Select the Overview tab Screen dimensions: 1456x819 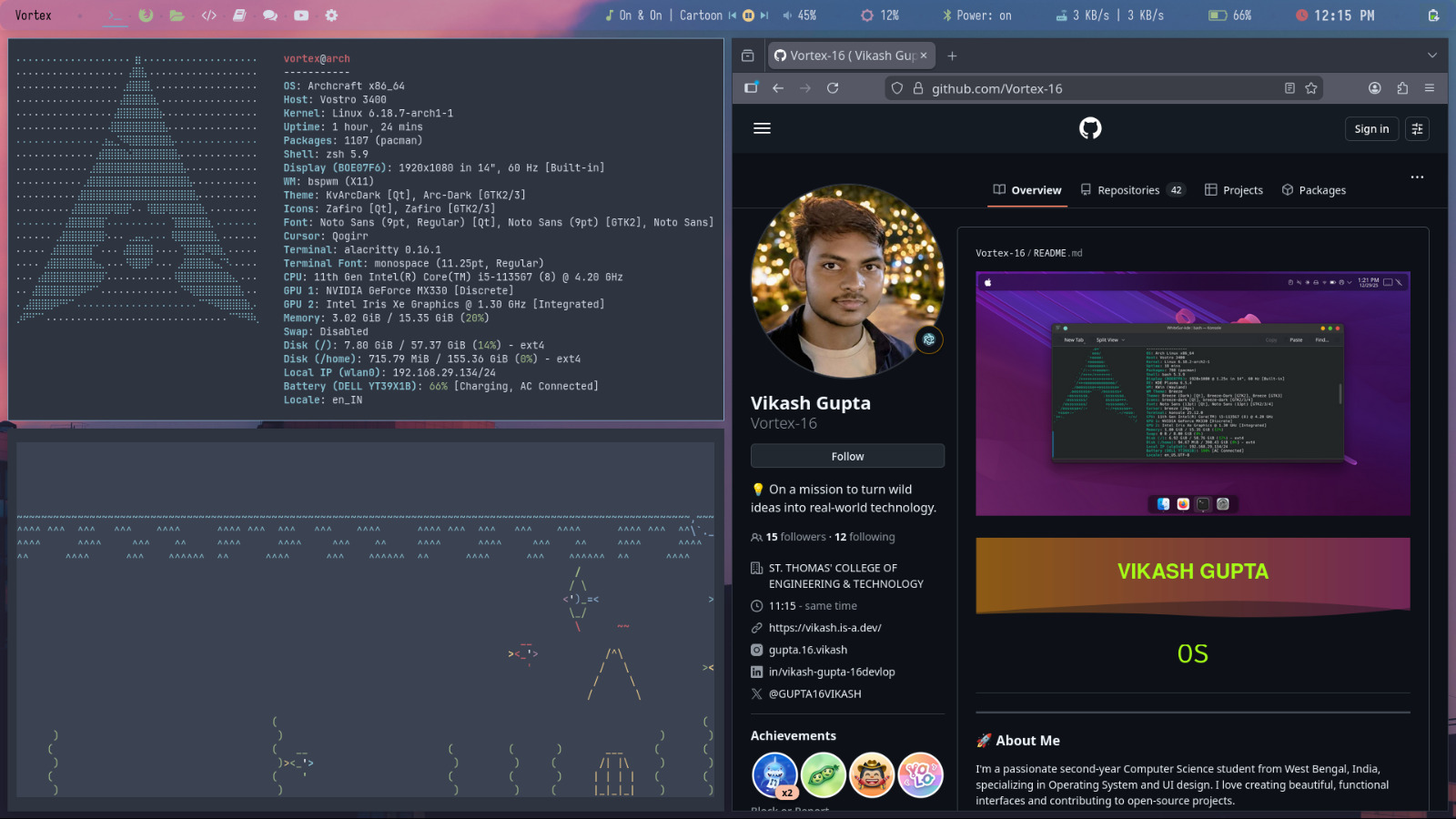pyautogui.click(x=1027, y=190)
